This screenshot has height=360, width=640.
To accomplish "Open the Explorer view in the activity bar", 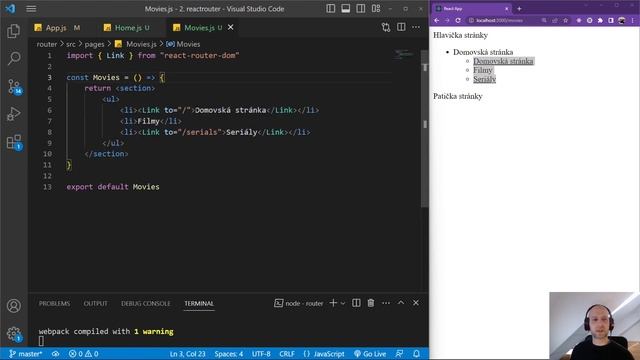I will tap(13, 31).
